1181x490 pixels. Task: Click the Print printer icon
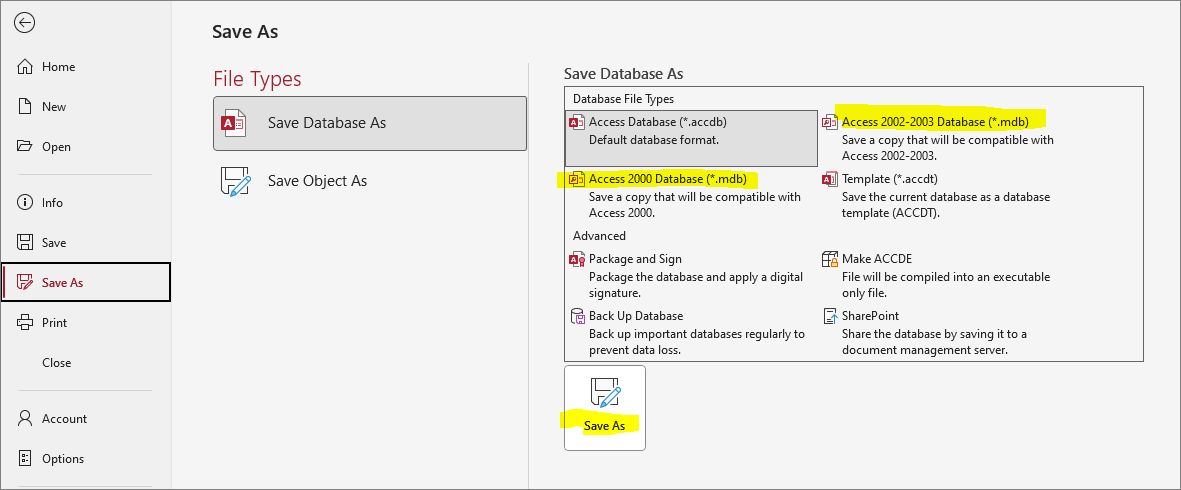tap(25, 322)
